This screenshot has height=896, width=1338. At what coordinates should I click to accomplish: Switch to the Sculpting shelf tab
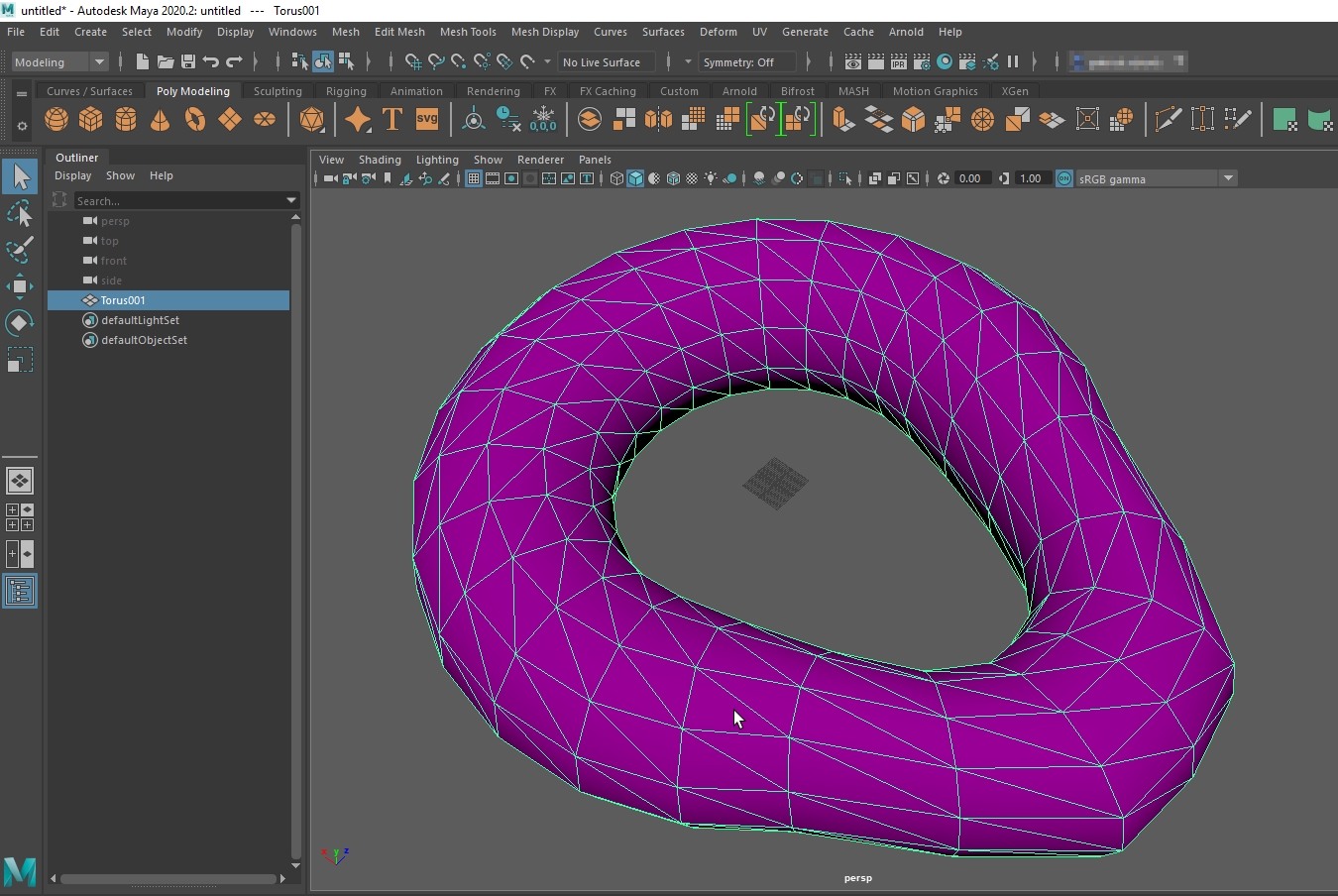pos(278,91)
